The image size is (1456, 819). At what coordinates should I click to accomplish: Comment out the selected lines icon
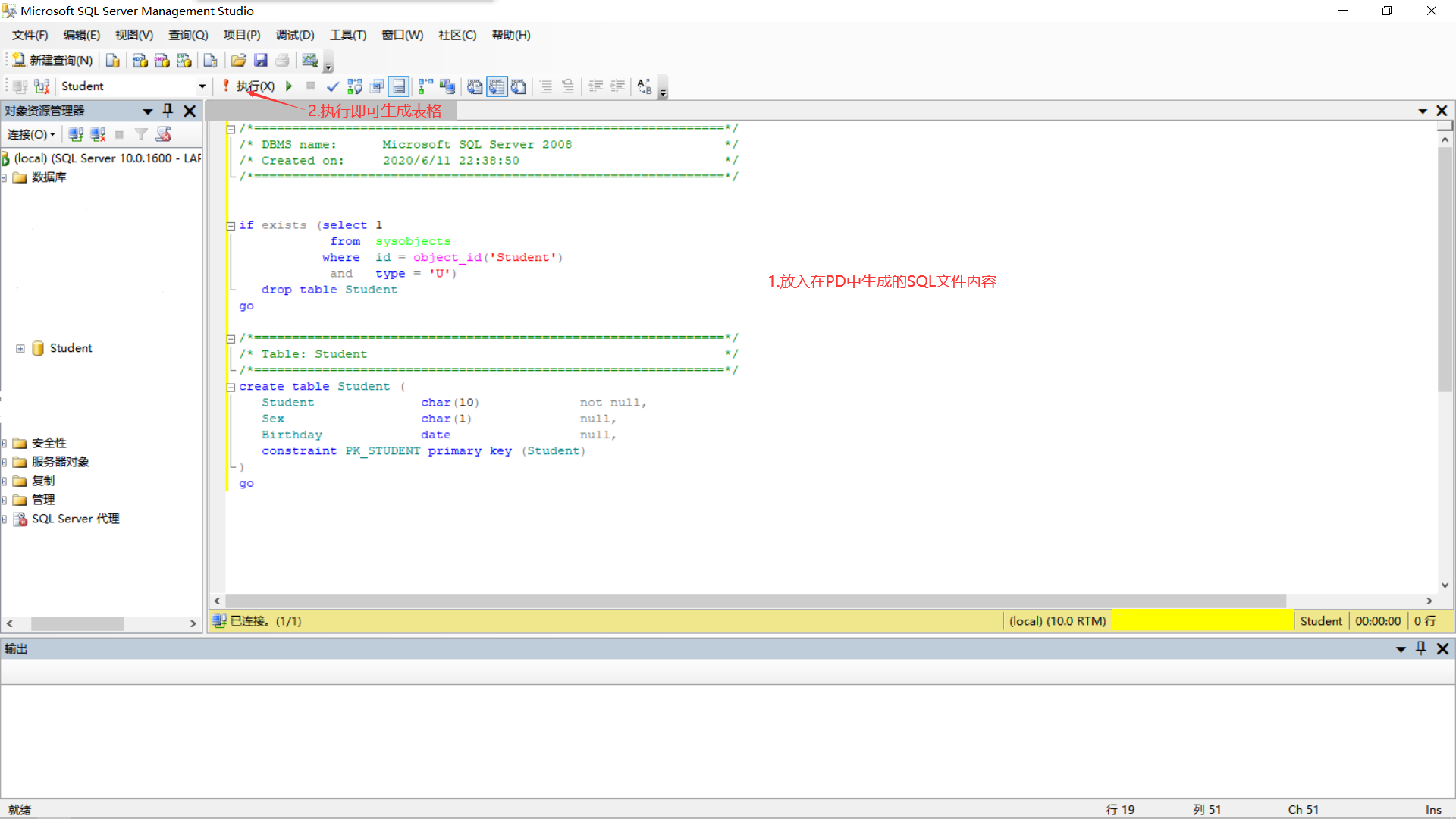[546, 86]
